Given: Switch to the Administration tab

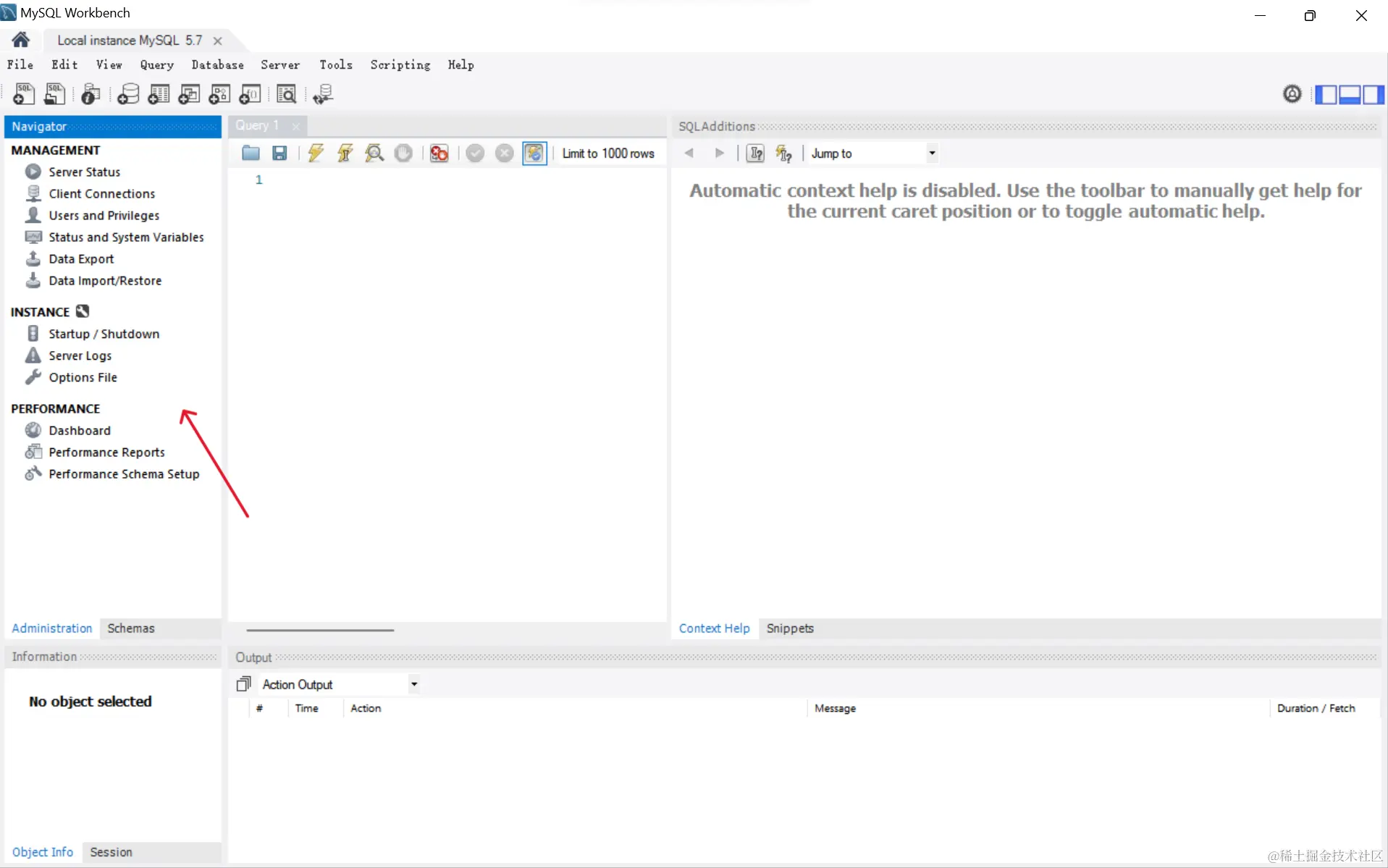Looking at the screenshot, I should [x=52, y=628].
